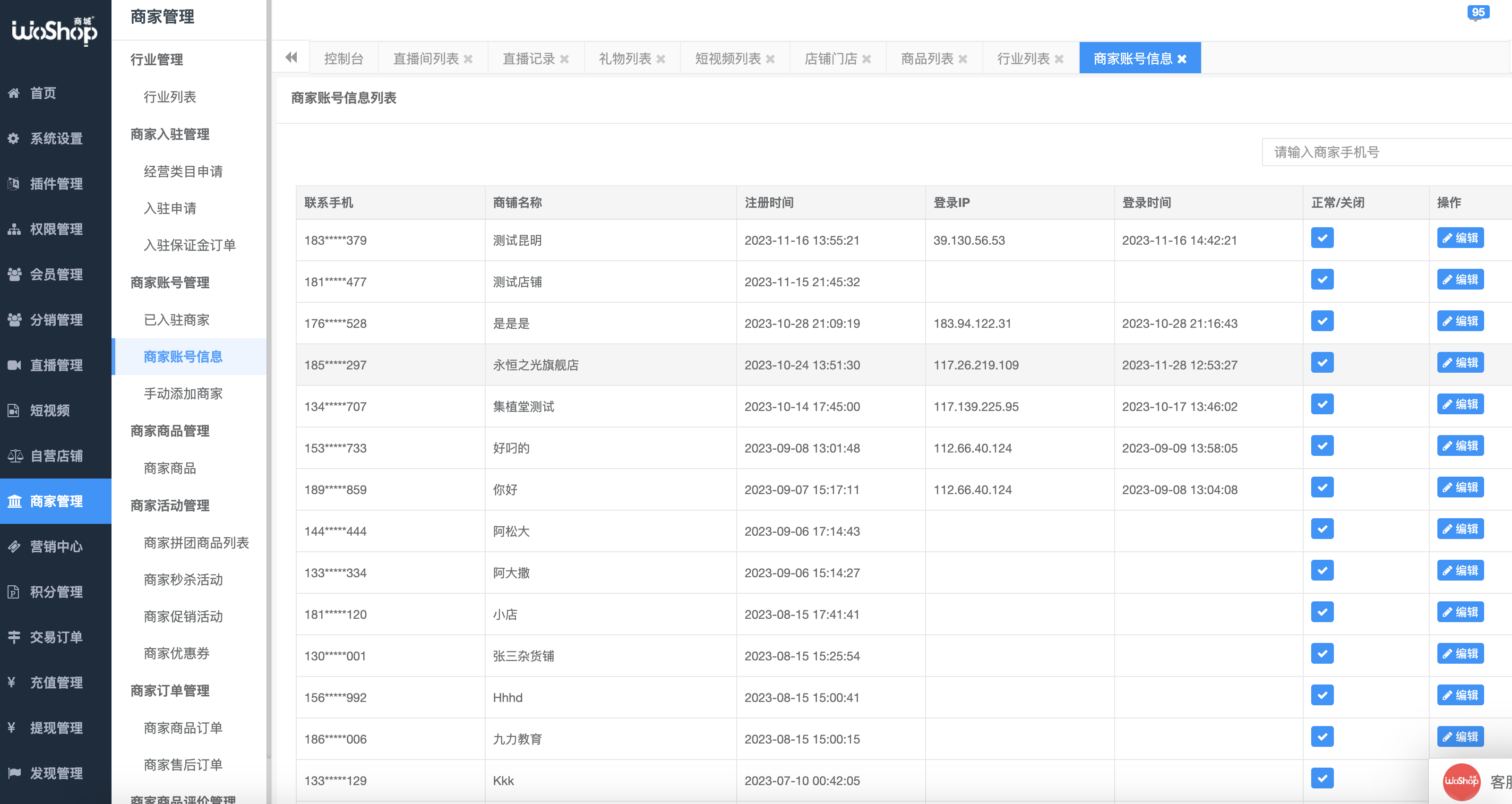Close the 直播记录 tab
Screen dimensions: 1512x804
point(565,59)
